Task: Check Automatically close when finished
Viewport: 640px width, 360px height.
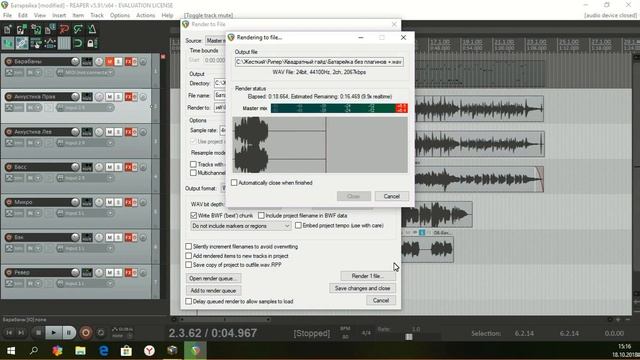Action: [234, 183]
